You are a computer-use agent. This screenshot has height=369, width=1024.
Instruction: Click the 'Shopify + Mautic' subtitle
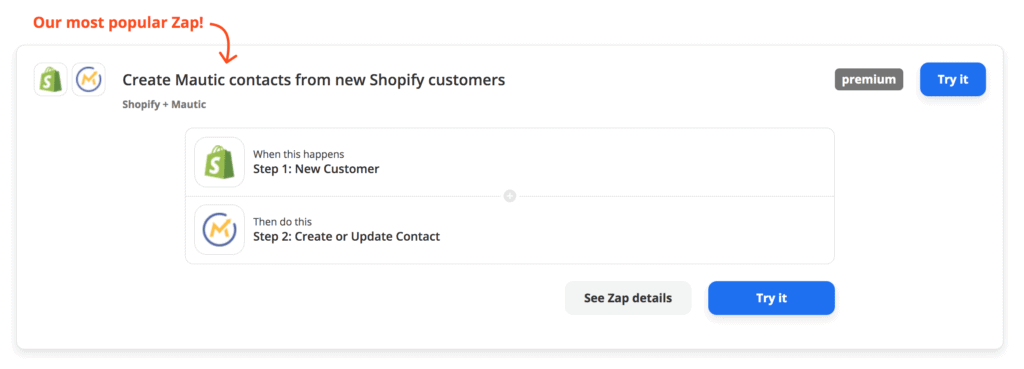164,104
